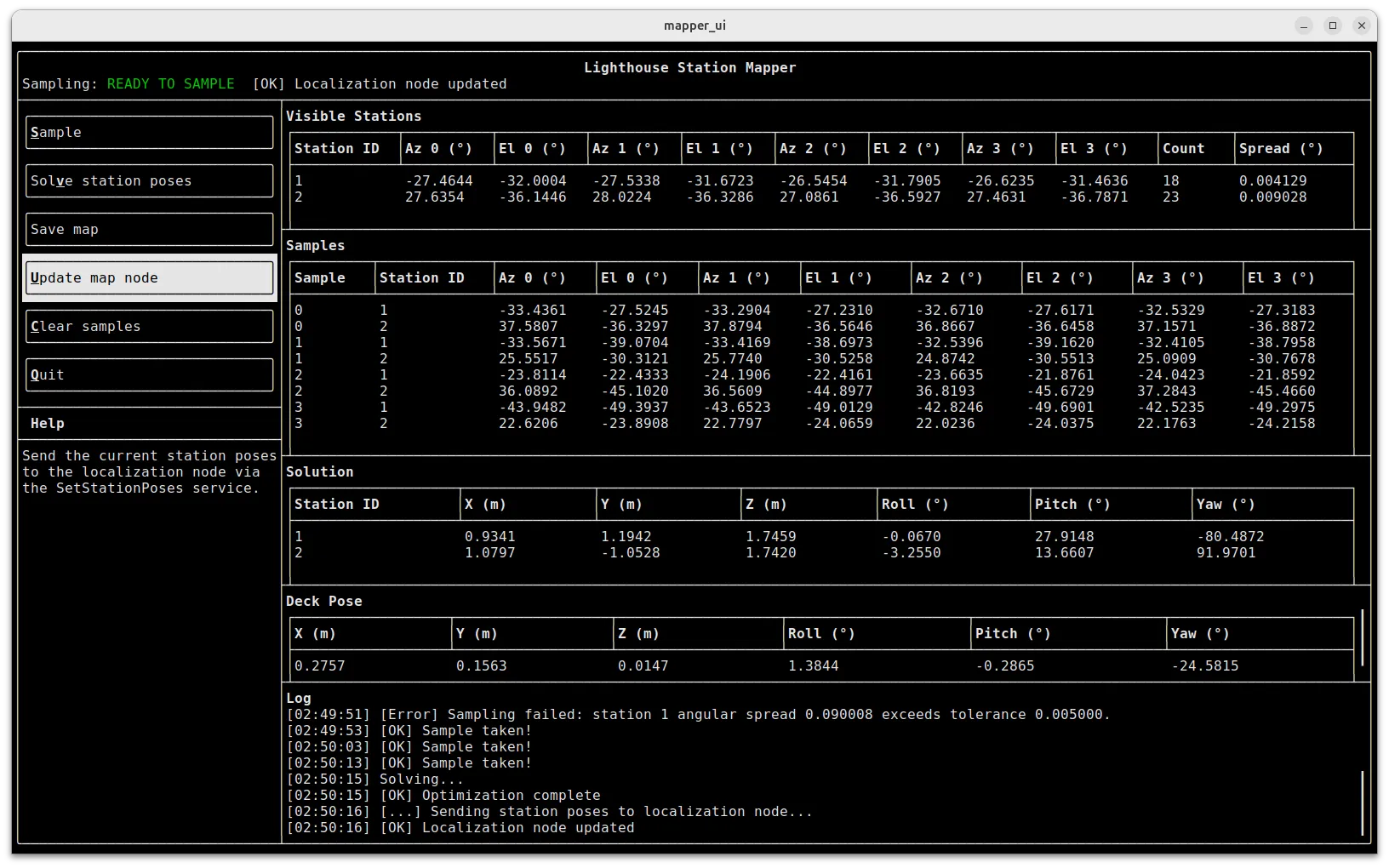
Task: Click the Lighthouse Station Mapper title
Action: pos(690,68)
